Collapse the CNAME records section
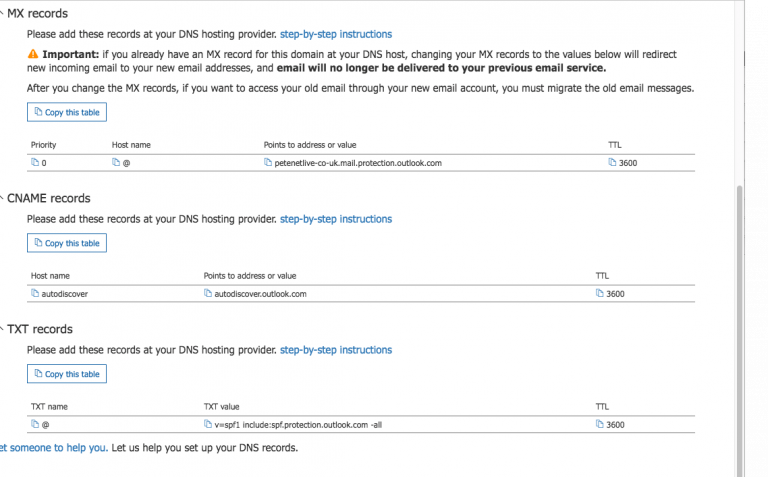Viewport: 768px width, 477px height. (1, 198)
